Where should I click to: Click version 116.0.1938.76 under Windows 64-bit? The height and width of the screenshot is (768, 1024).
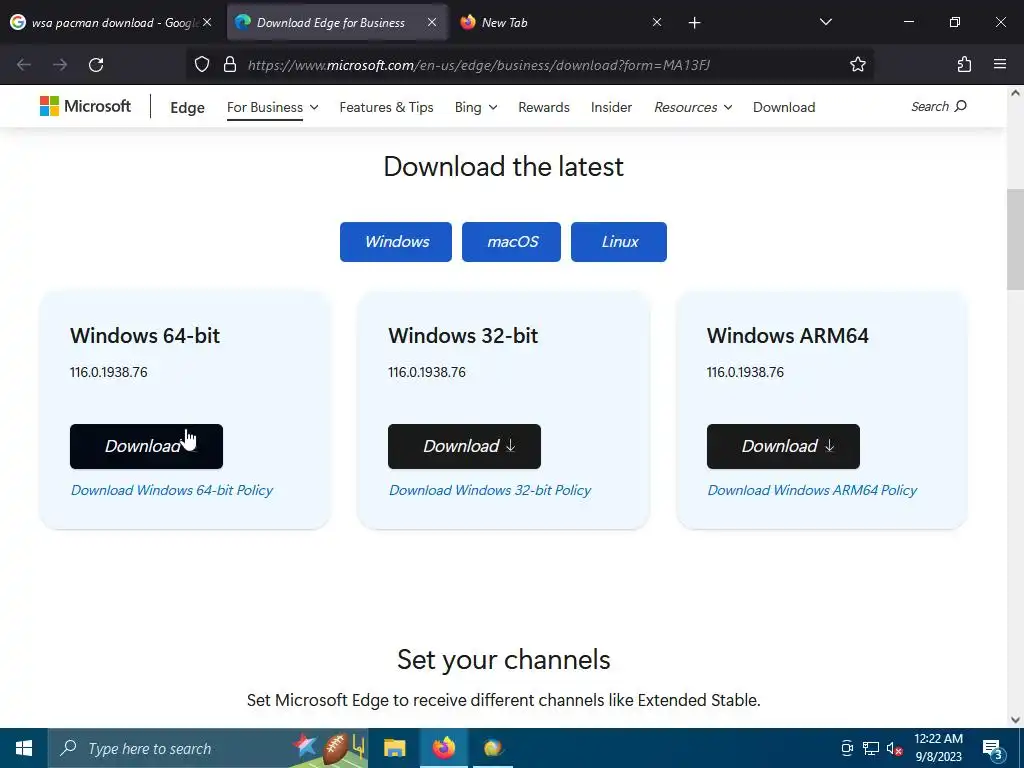click(108, 372)
